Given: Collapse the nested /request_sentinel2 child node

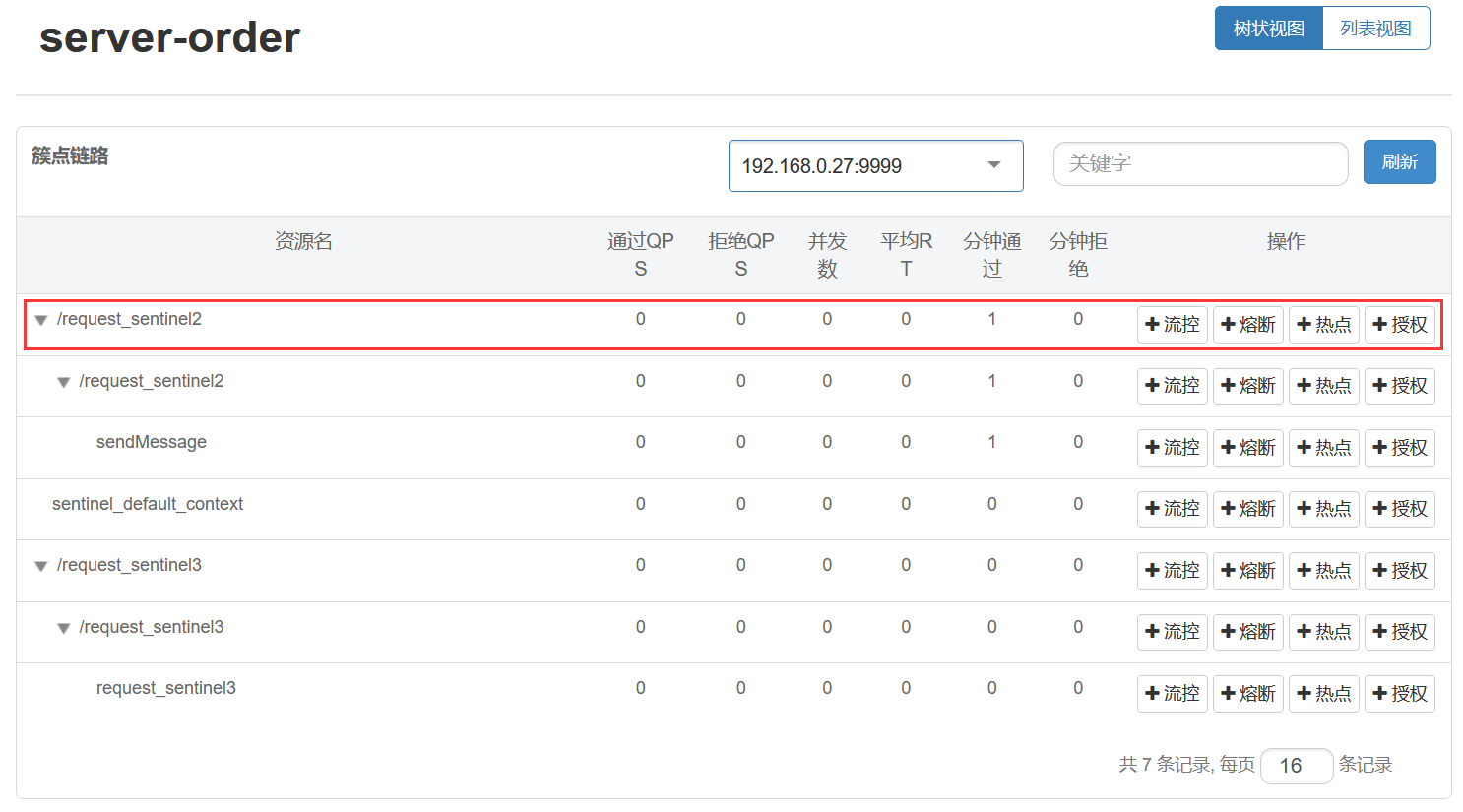Looking at the screenshot, I should (63, 383).
